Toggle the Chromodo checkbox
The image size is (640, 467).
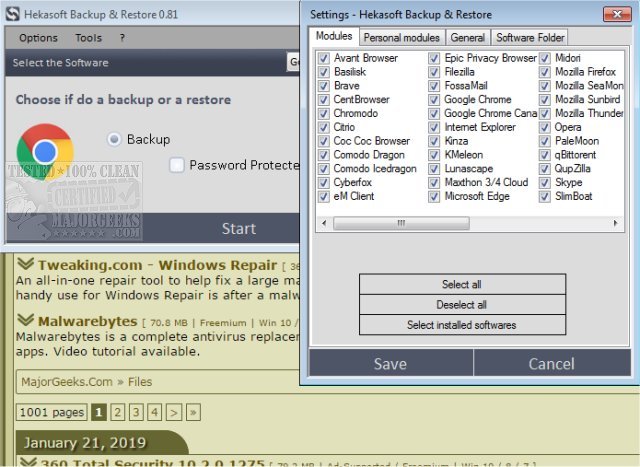(x=324, y=113)
